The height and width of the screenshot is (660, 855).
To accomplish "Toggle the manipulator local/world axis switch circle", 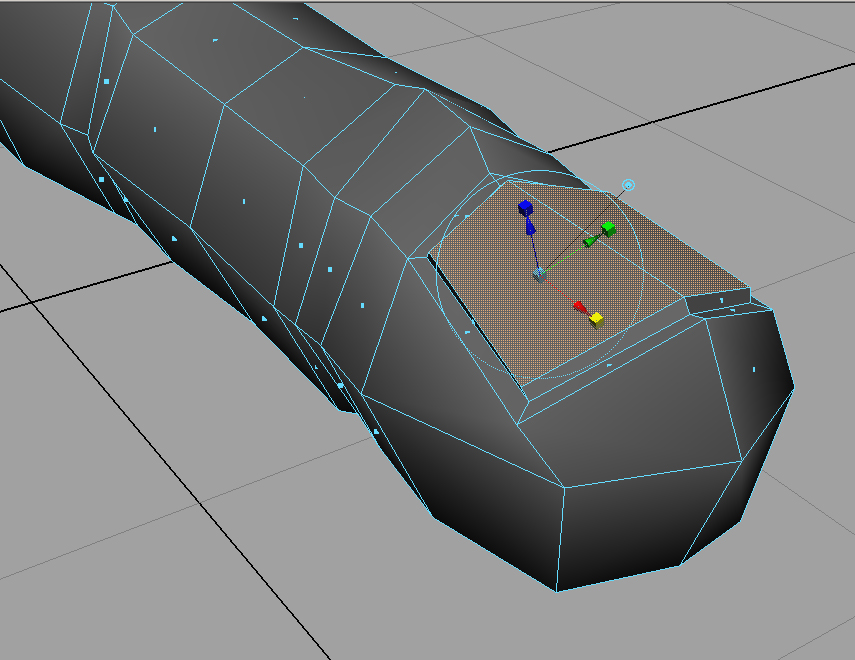I will pos(628,185).
